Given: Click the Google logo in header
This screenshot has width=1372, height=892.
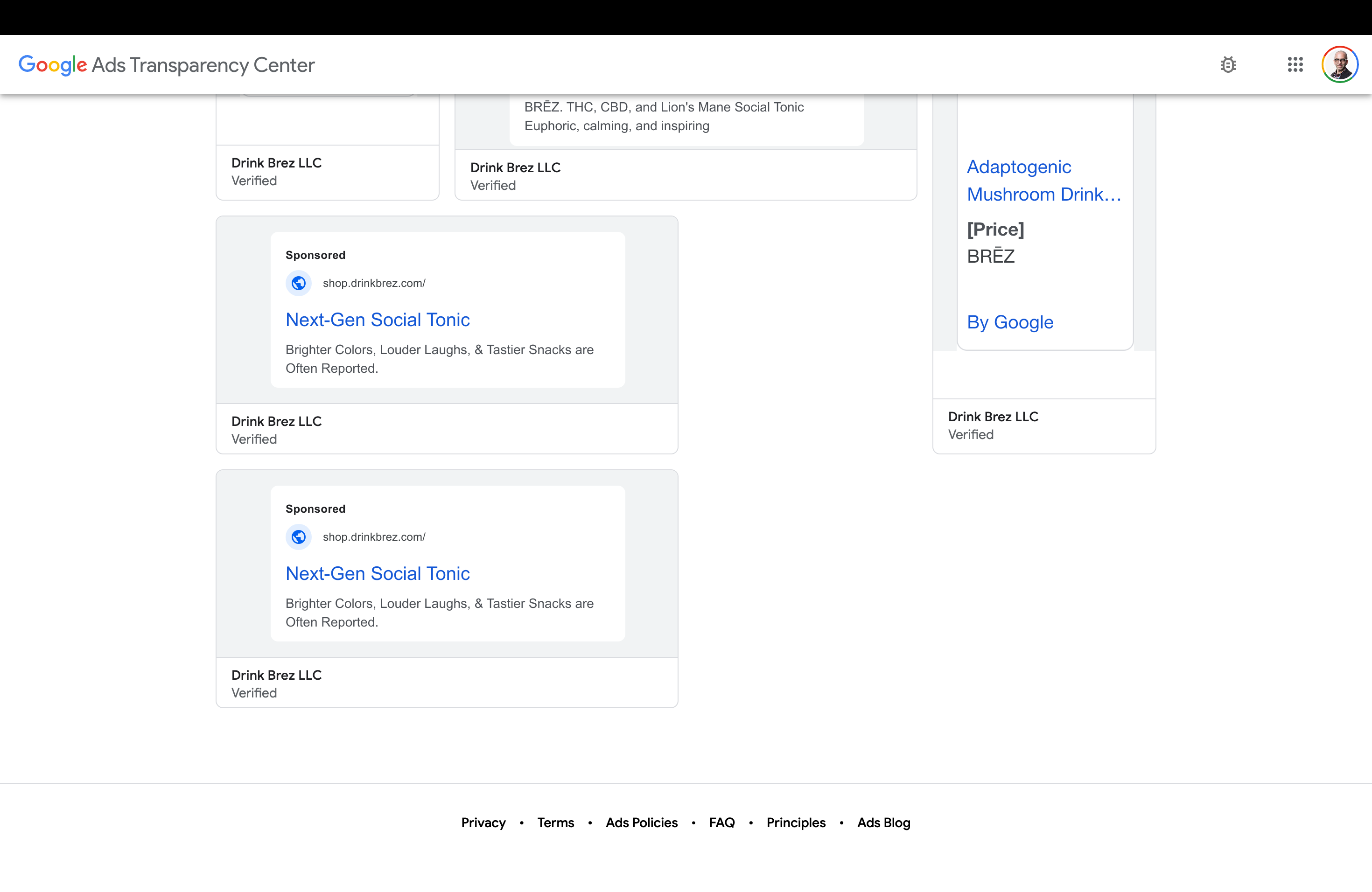Looking at the screenshot, I should tap(52, 65).
